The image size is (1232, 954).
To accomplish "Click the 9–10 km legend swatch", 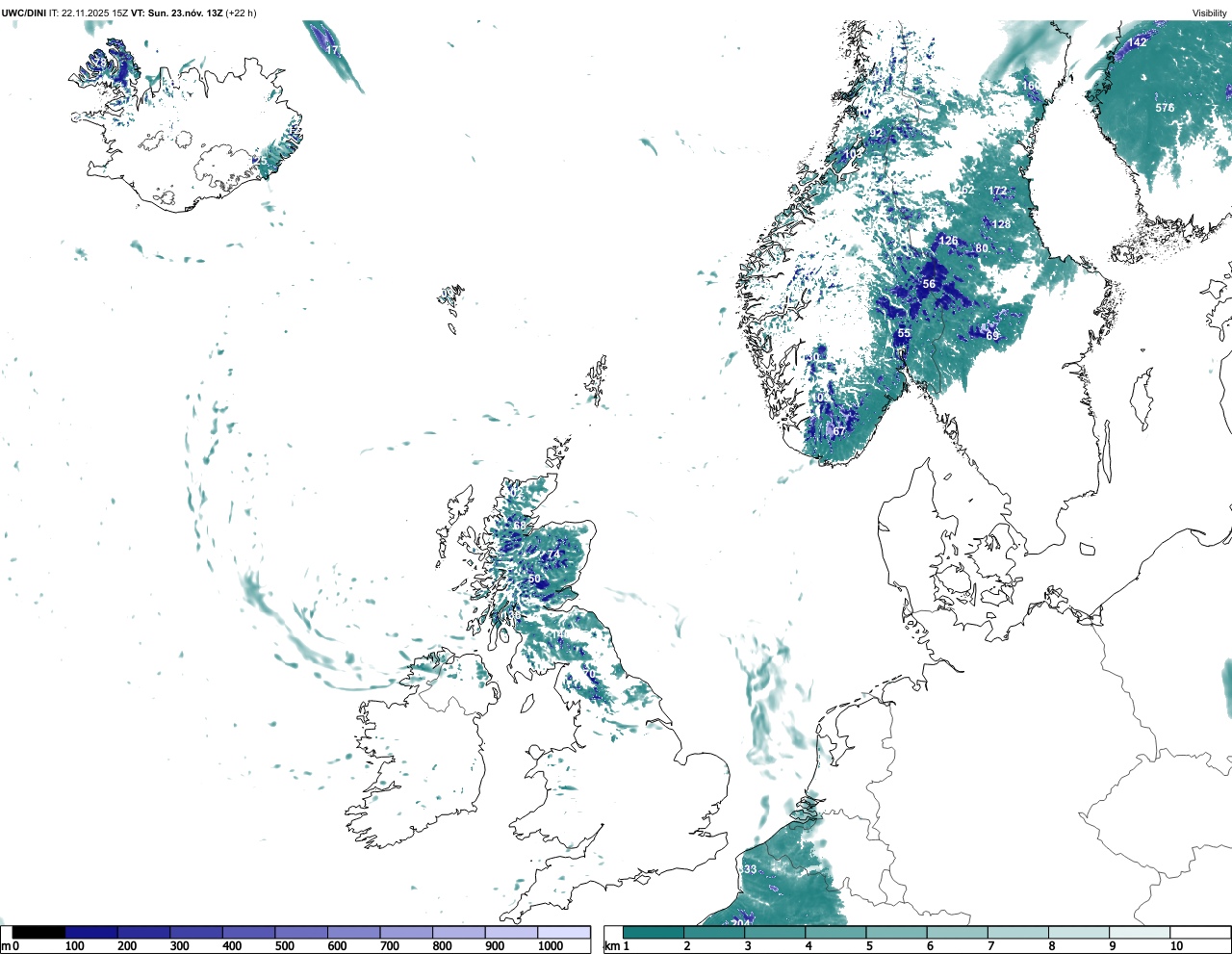I will 1140,932.
